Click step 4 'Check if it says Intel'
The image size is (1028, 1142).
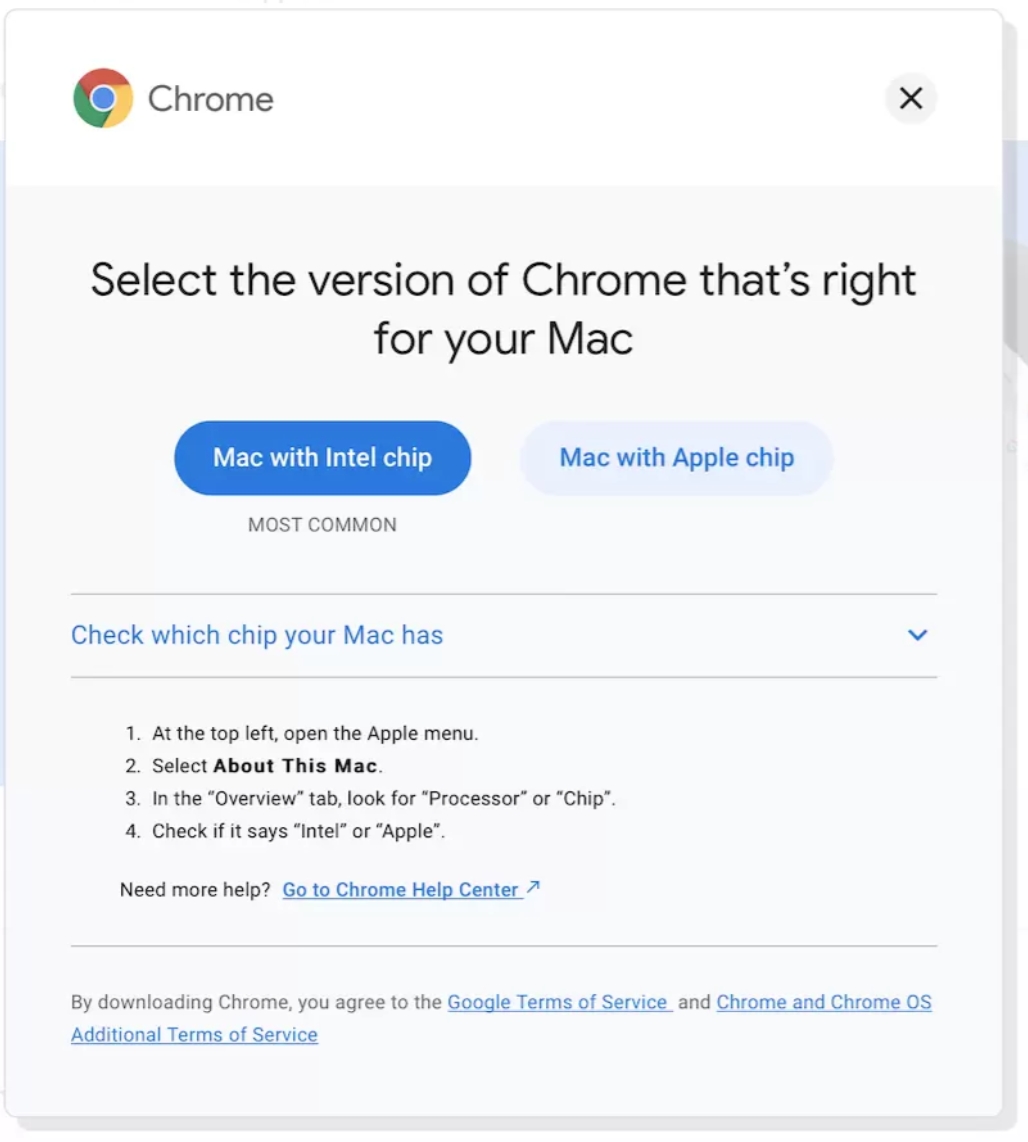pos(297,831)
